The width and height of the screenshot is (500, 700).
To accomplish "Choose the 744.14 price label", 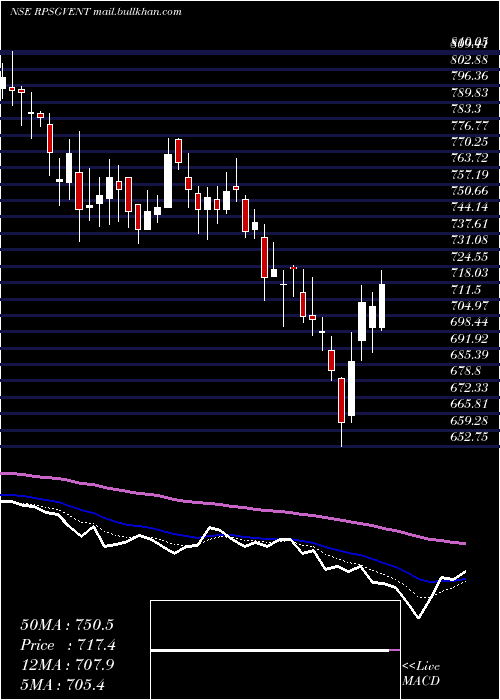I will tap(469, 208).
